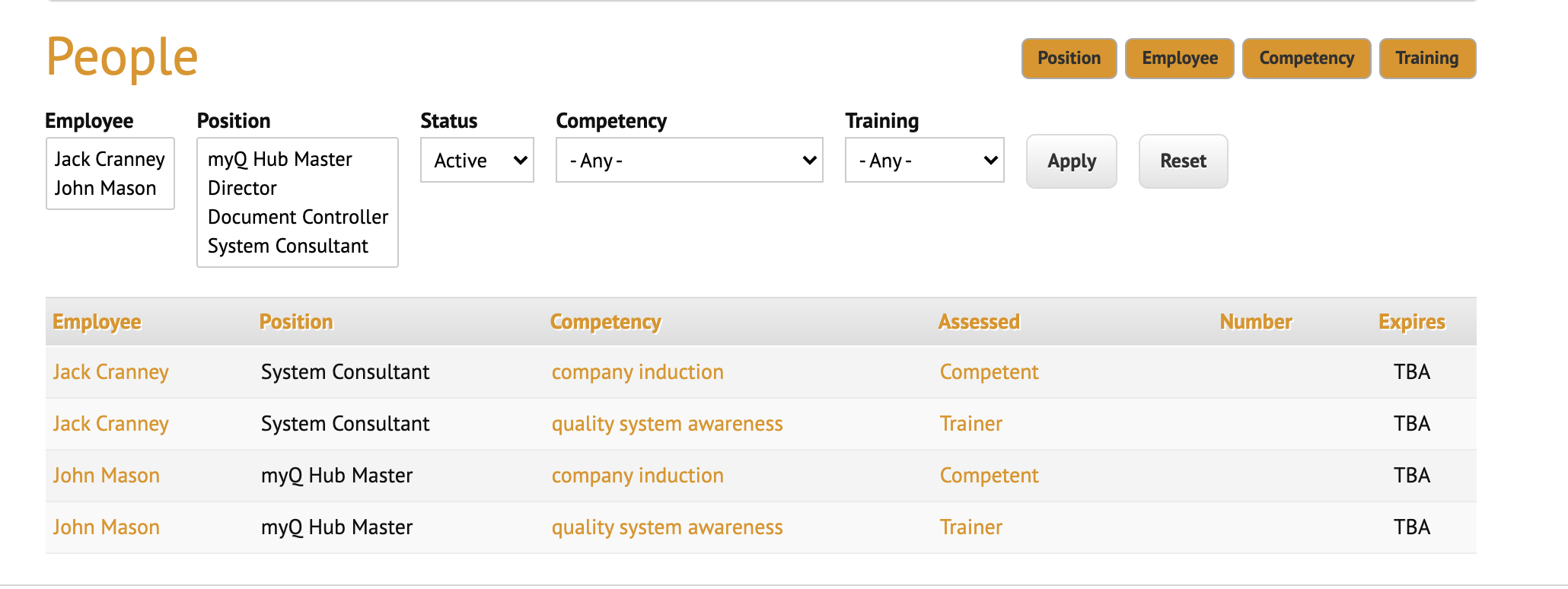This screenshot has height=589, width=1568.
Task: Sort table by Employee column header
Action: [x=97, y=322]
